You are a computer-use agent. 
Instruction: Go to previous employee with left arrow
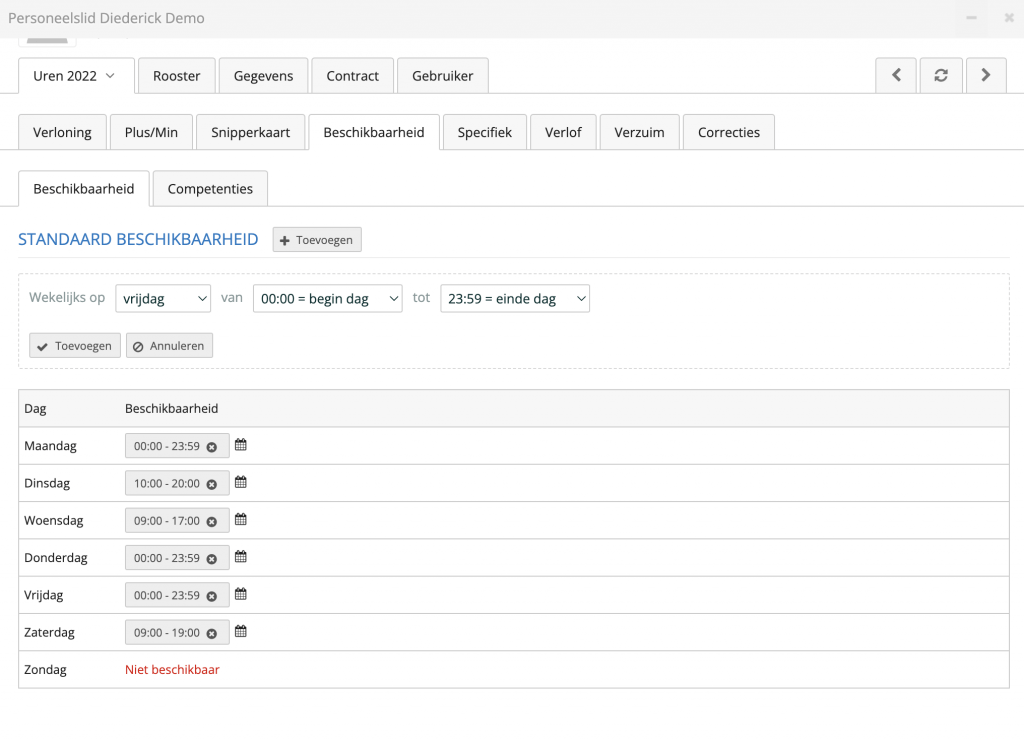tap(897, 75)
